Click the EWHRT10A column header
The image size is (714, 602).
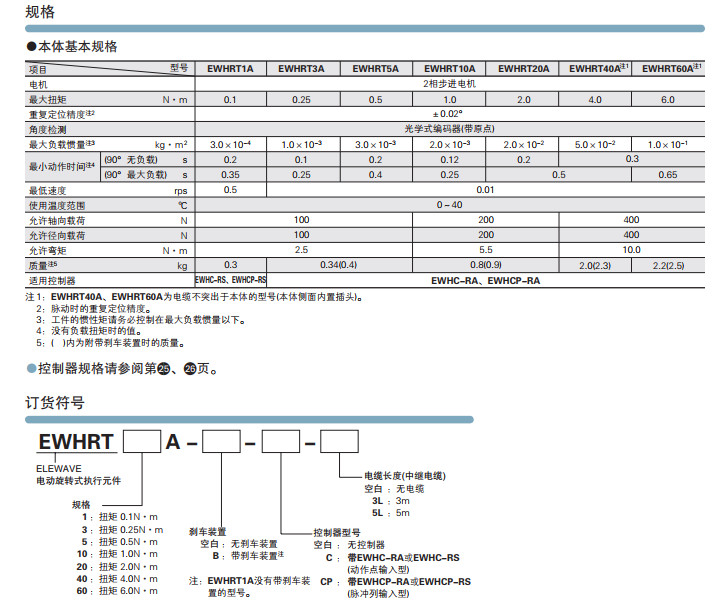coord(448,69)
